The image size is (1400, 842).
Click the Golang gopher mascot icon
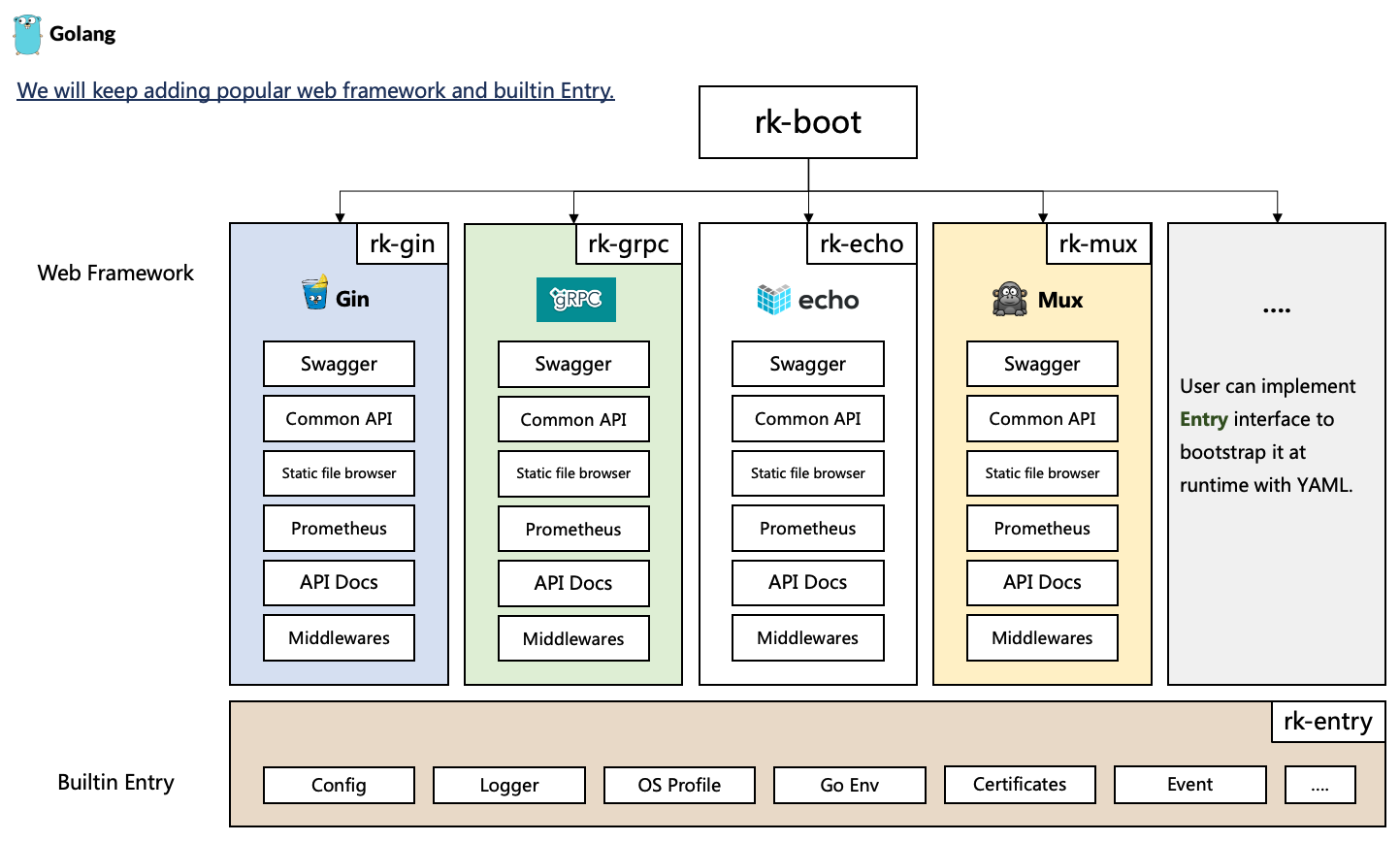[27, 34]
